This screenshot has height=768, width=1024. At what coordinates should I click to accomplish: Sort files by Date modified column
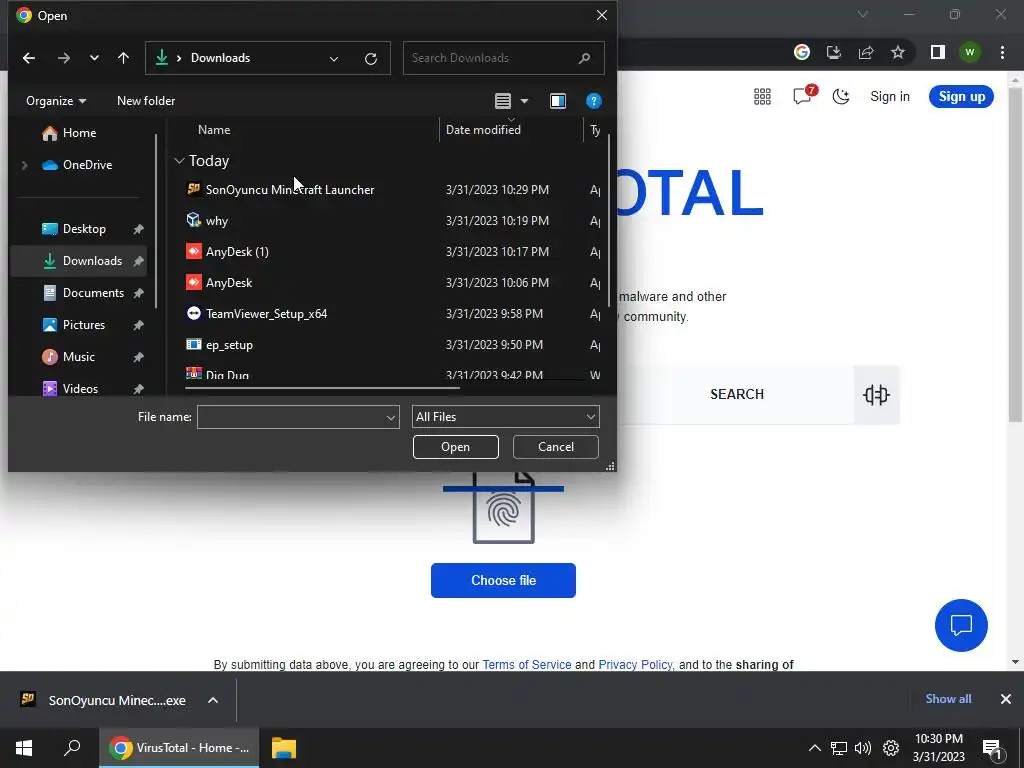(483, 130)
